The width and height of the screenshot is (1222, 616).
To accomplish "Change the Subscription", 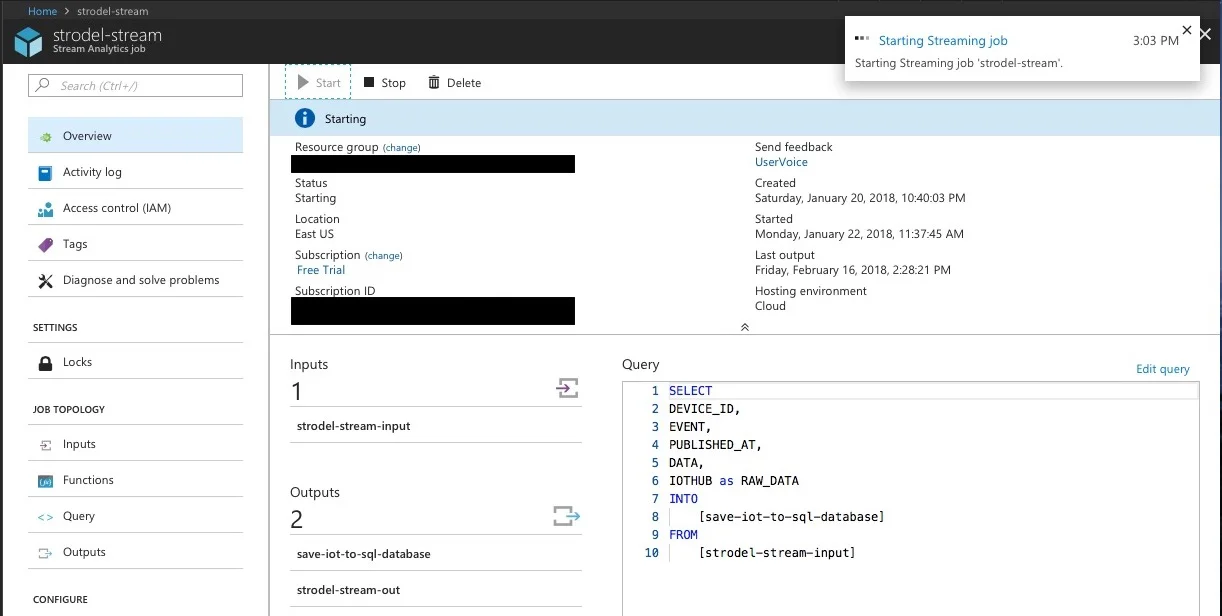I will point(384,256).
